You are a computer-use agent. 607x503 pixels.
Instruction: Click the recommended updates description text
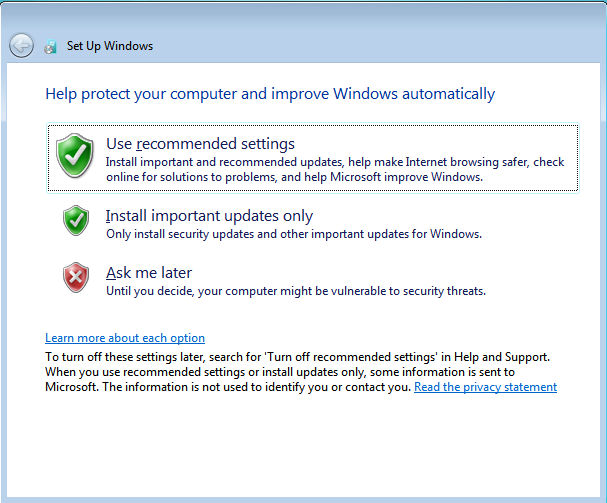(x=335, y=169)
